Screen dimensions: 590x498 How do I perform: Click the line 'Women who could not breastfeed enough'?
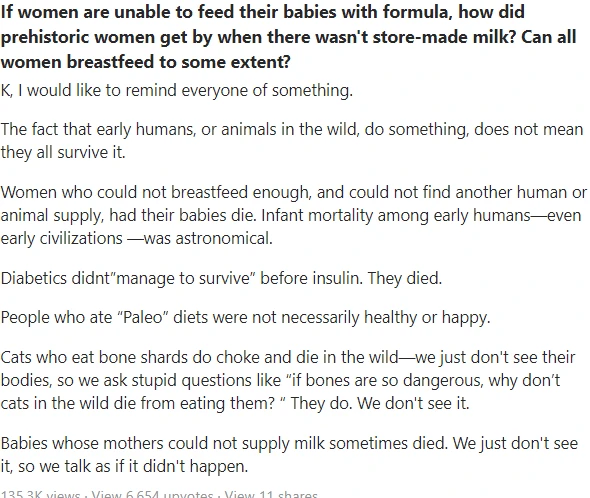click(x=294, y=192)
